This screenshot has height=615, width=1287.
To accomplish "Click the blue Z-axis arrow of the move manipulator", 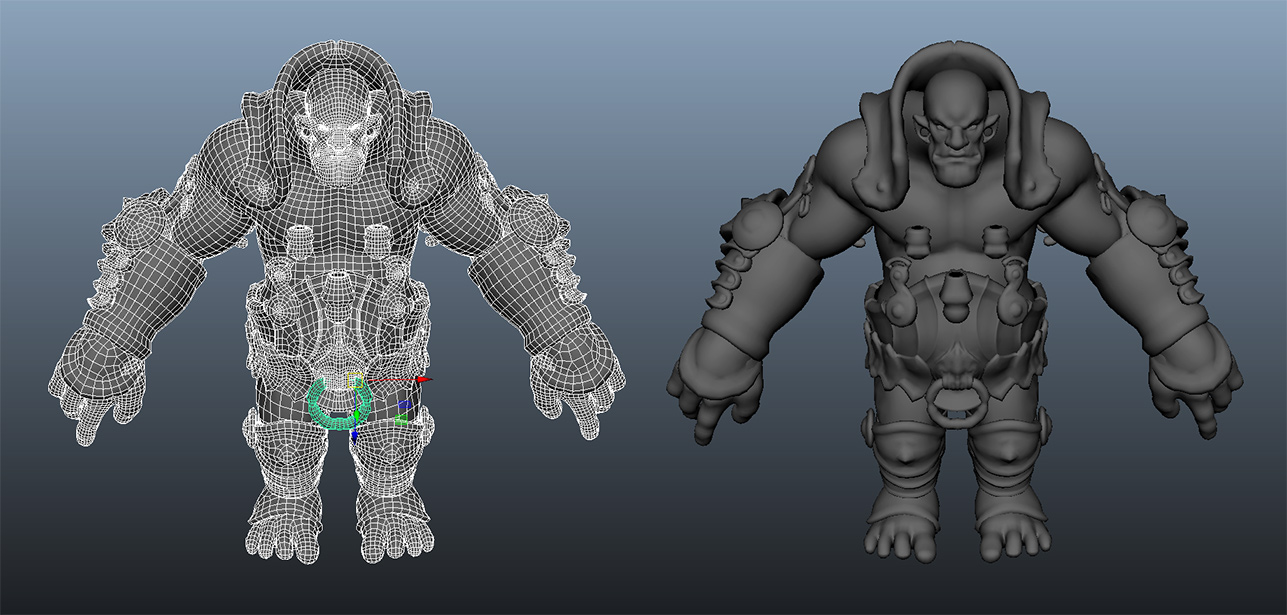I will coord(355,435).
